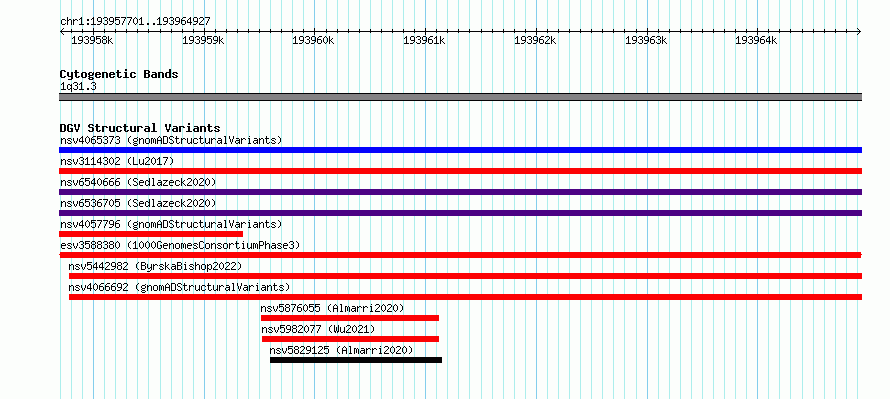This screenshot has width=890, height=399.
Task: Select the blue nsv4065373 variant bar
Action: 460,150
